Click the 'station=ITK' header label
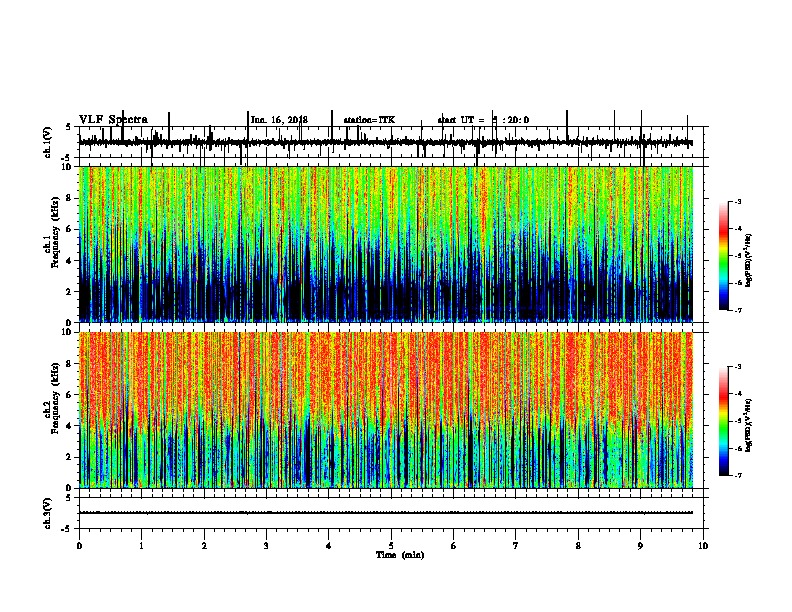This screenshot has width=792, height=612. (369, 120)
